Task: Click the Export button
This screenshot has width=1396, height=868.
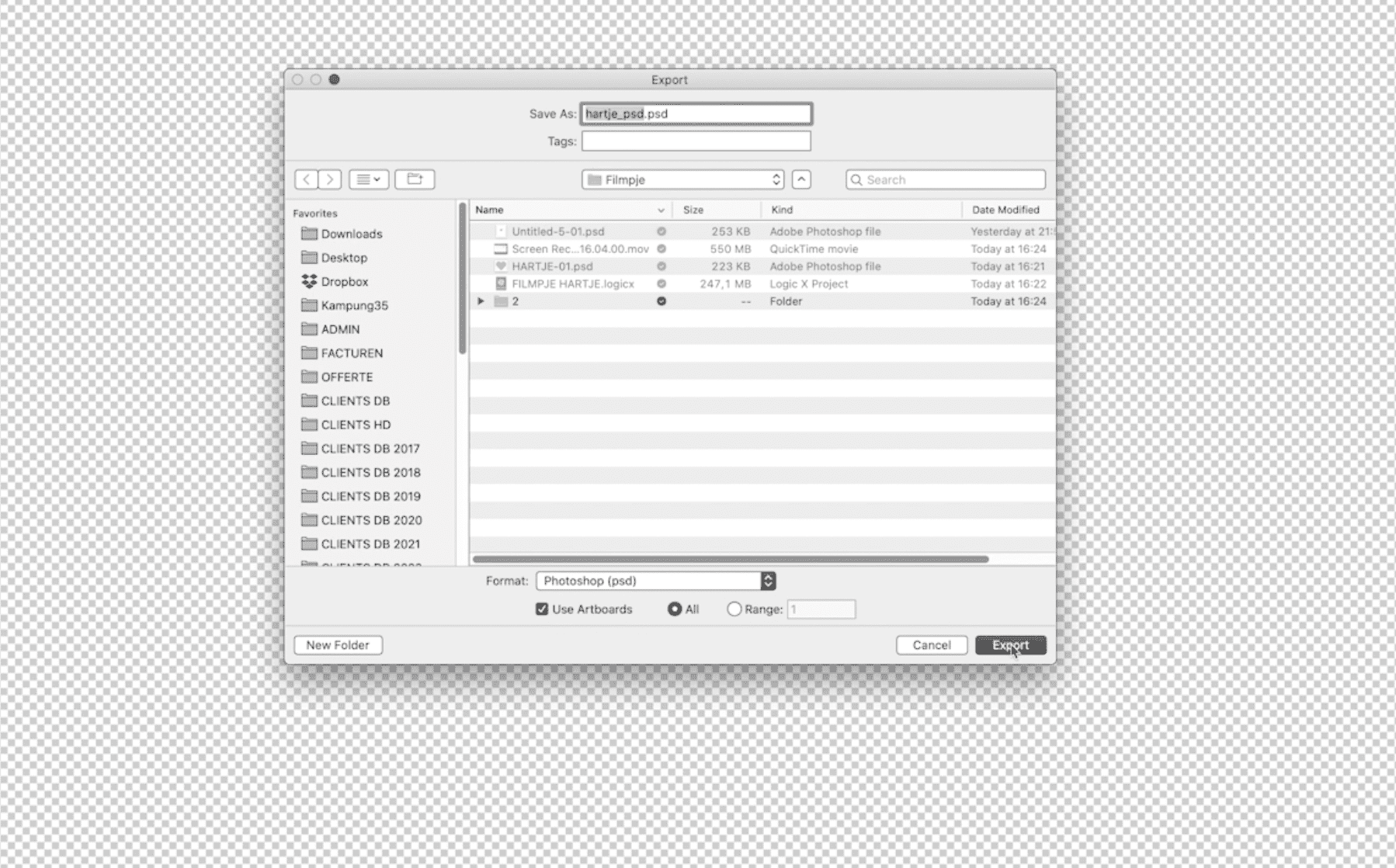Action: click(x=1011, y=645)
